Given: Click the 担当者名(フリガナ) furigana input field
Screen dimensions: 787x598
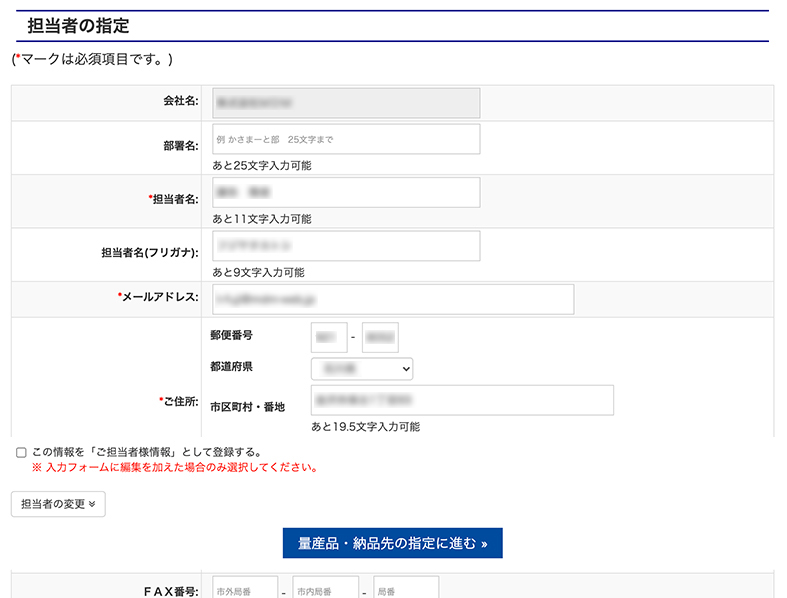Looking at the screenshot, I should 345,246.
